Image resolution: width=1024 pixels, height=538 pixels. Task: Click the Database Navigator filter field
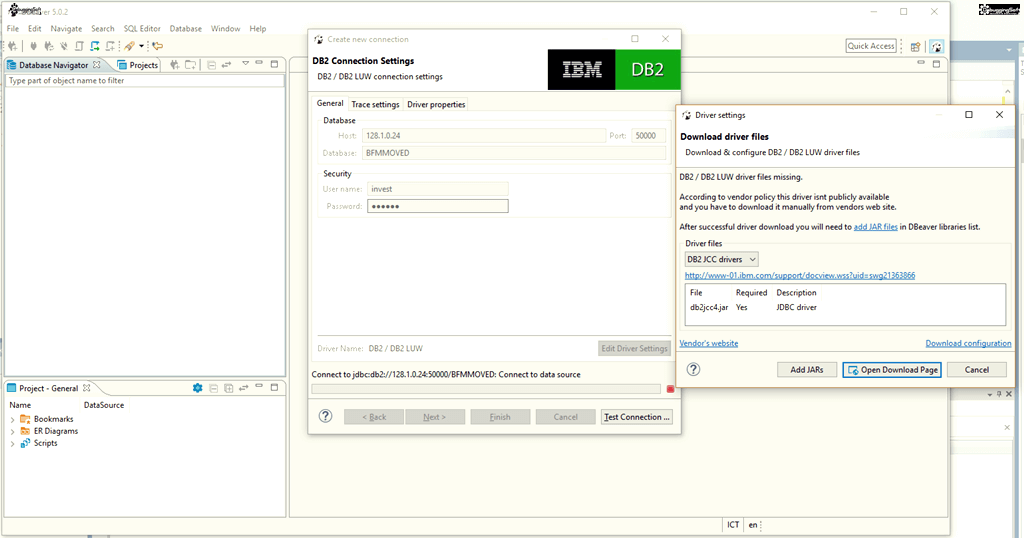(145, 81)
